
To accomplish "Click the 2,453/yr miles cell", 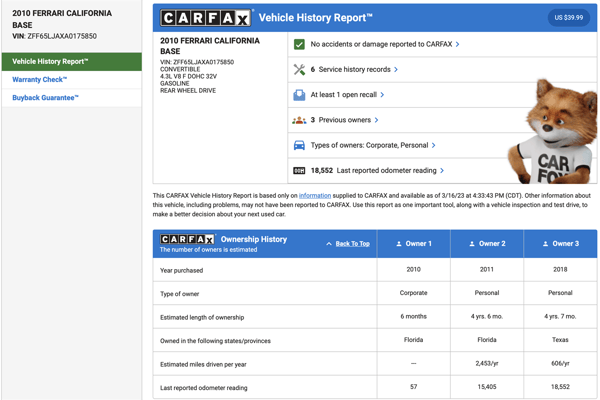I will [487, 363].
